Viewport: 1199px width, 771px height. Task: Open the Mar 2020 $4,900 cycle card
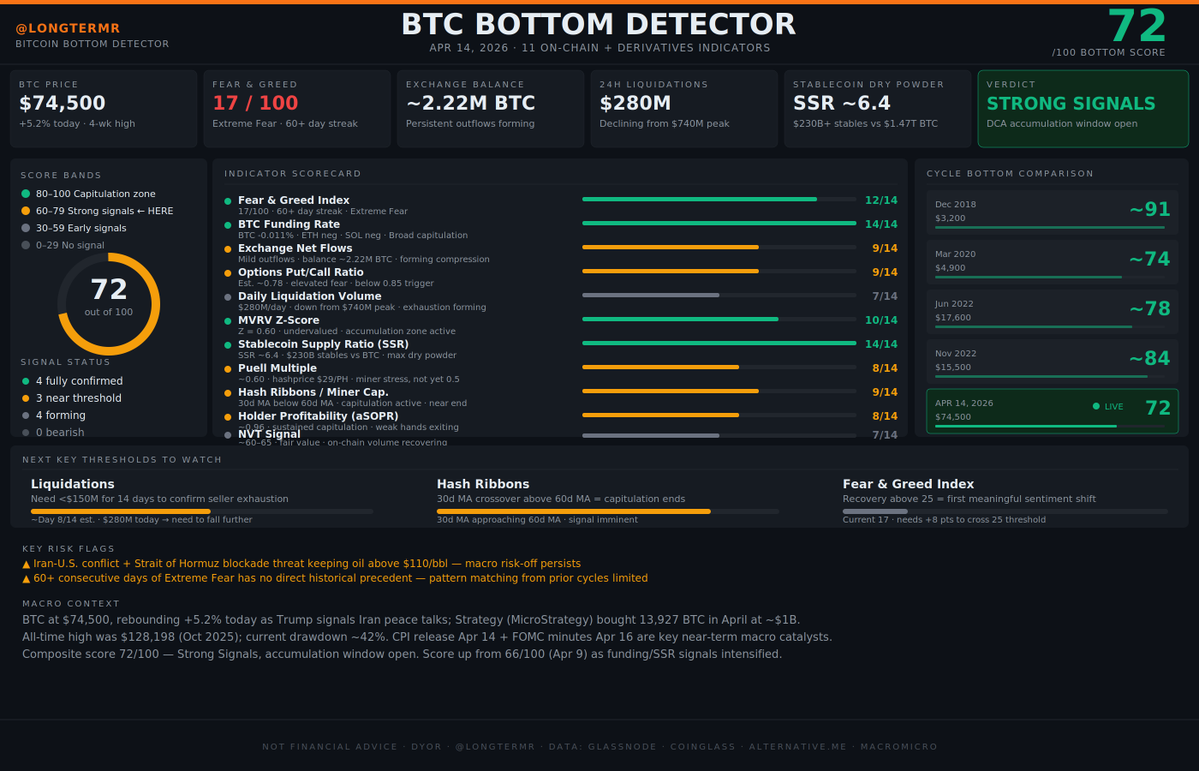coord(1052,261)
